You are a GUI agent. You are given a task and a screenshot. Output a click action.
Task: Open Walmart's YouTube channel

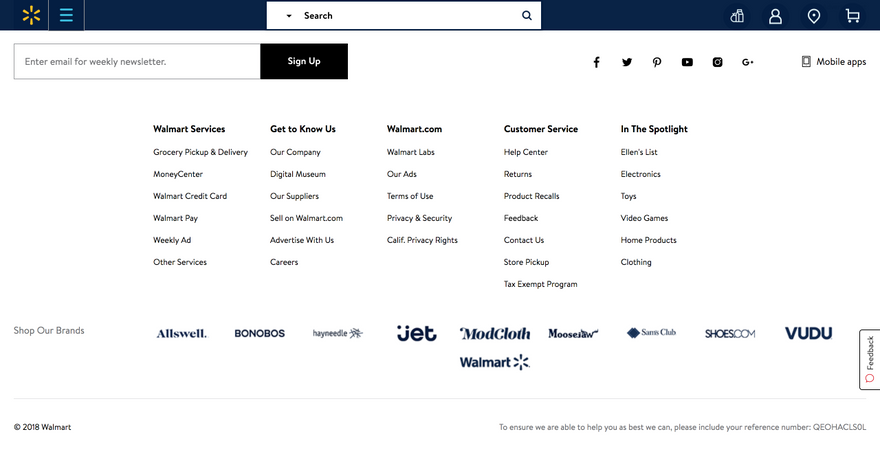(x=687, y=62)
